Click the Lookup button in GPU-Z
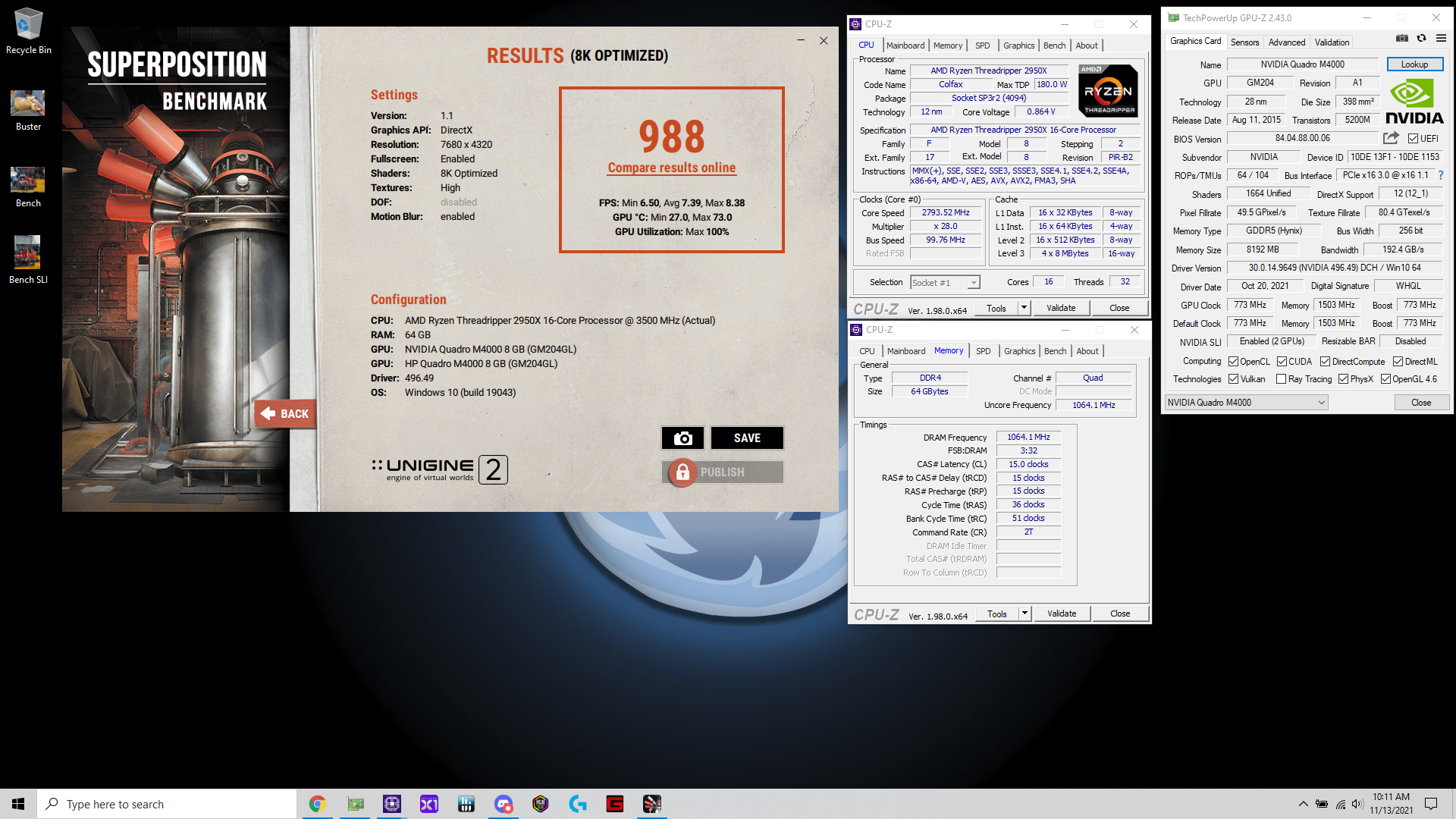 click(1414, 64)
